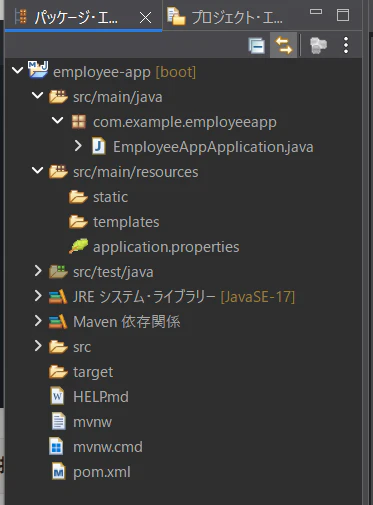Viewport: 373px width, 505px height.
Task: Select Maven 依存関係 label
Action: [x=127, y=322]
